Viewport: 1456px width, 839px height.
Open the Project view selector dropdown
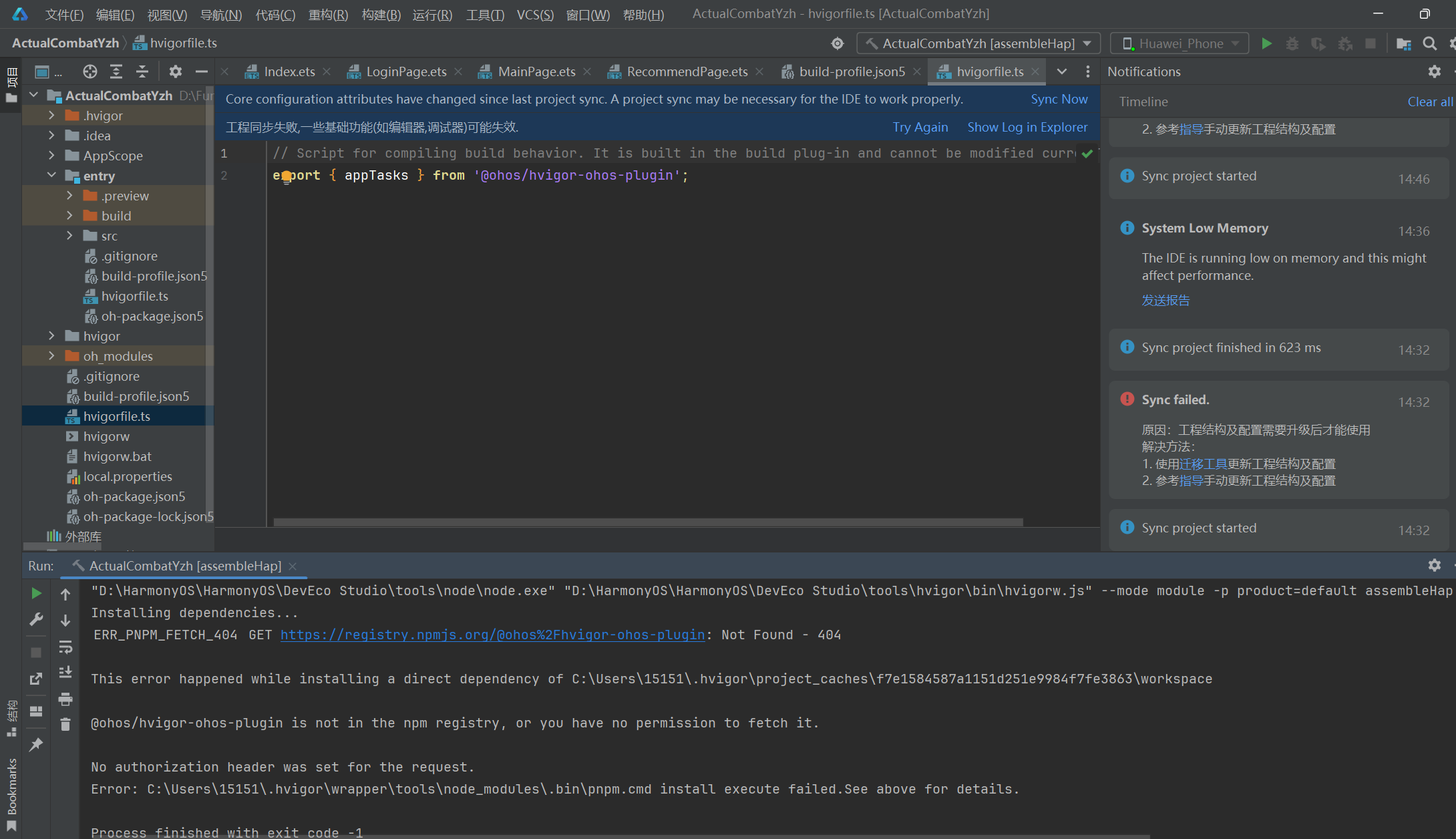click(x=48, y=71)
